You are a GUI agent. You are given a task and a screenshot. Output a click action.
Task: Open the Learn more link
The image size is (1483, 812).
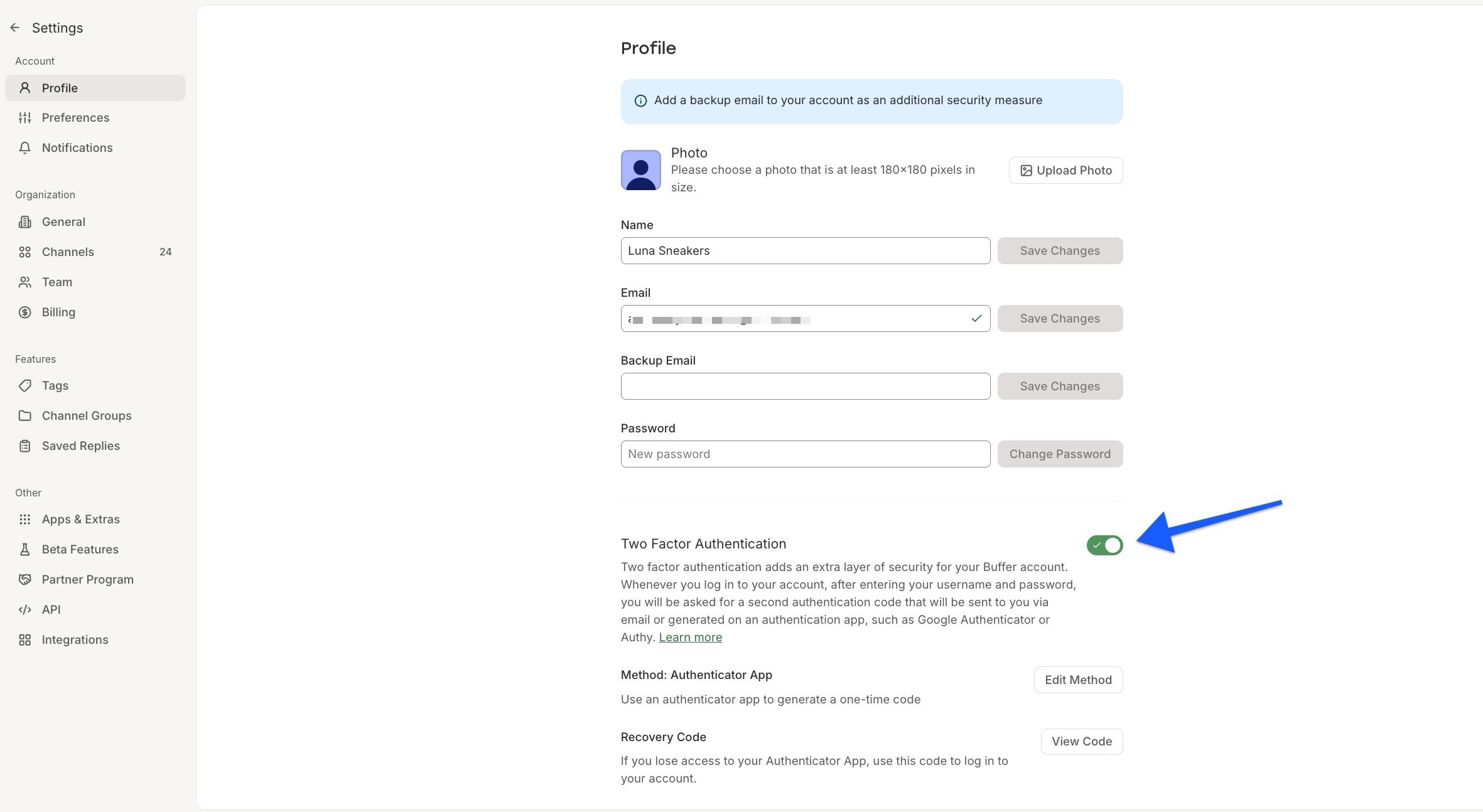[x=690, y=637]
